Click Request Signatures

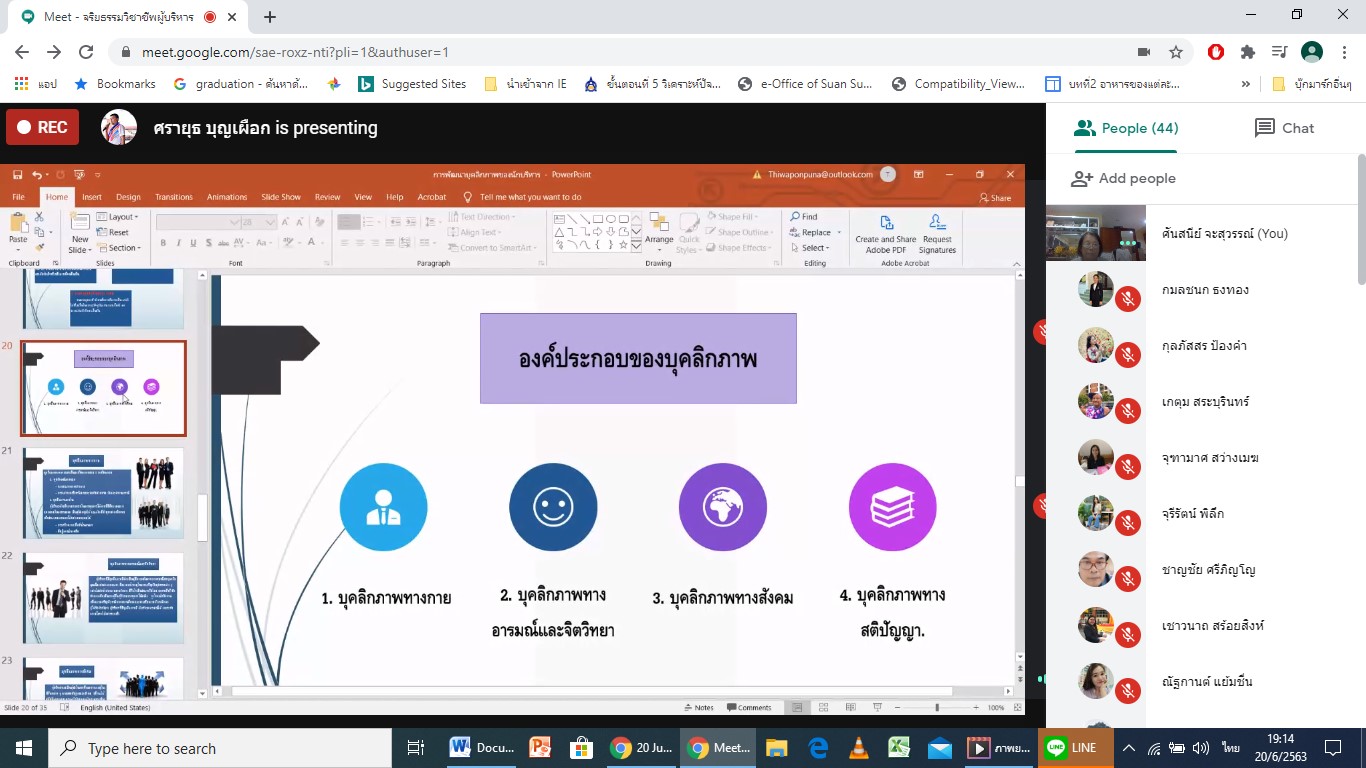click(x=937, y=233)
